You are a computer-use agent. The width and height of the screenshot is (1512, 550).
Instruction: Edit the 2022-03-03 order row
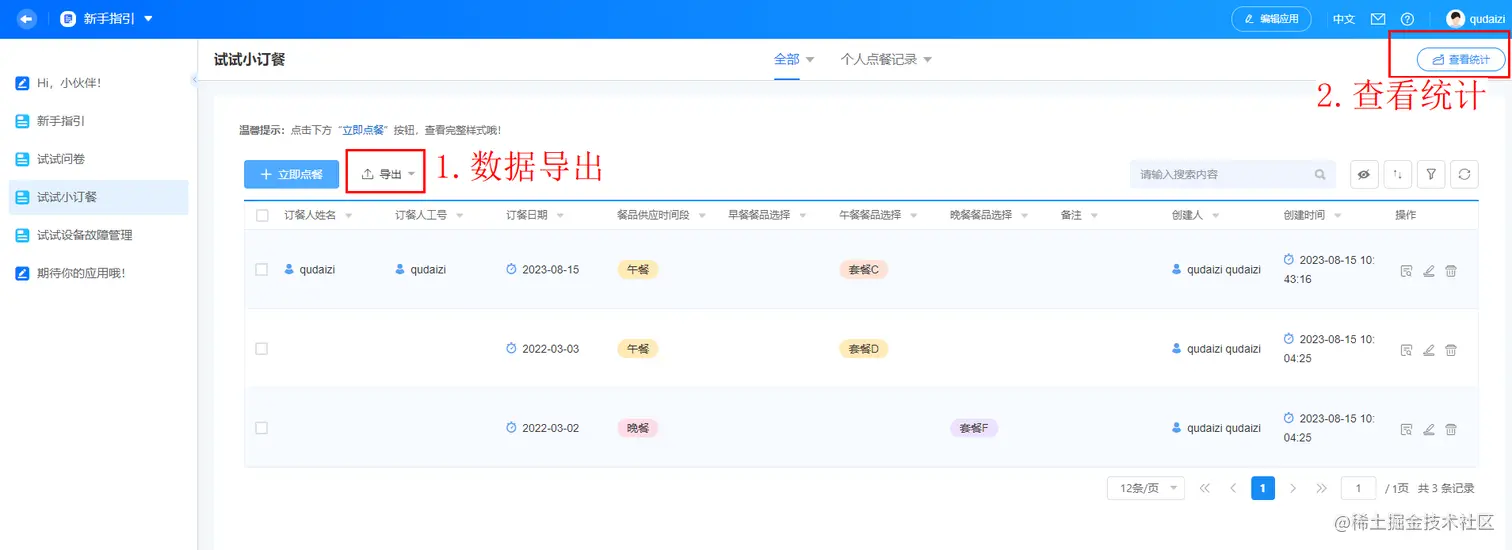pyautogui.click(x=1428, y=349)
